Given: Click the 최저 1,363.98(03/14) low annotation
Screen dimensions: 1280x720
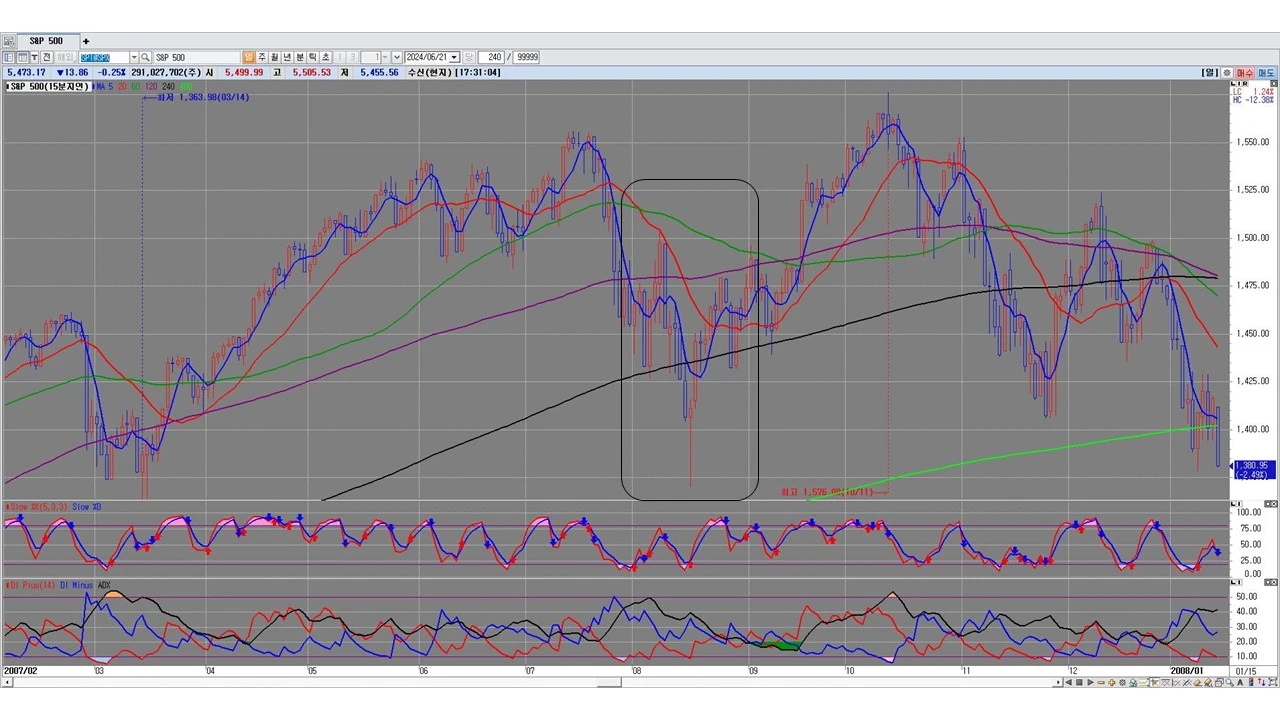Looking at the screenshot, I should point(198,97).
